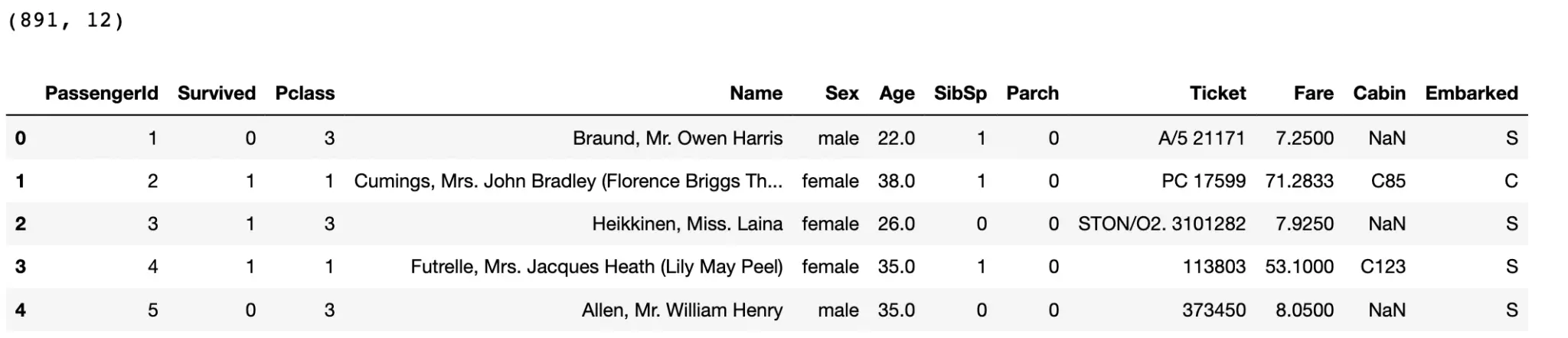Select the Embarked column header

pyautogui.click(x=1471, y=94)
